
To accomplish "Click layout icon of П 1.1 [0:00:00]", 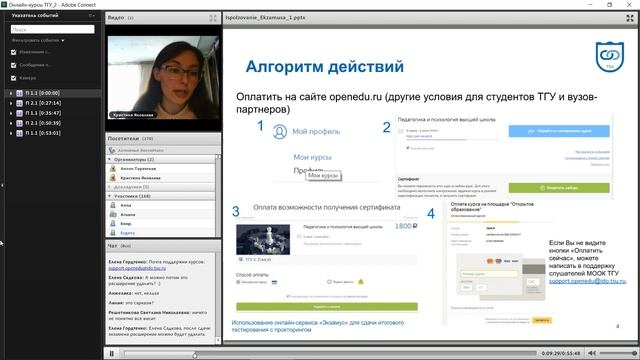I will tap(19, 93).
